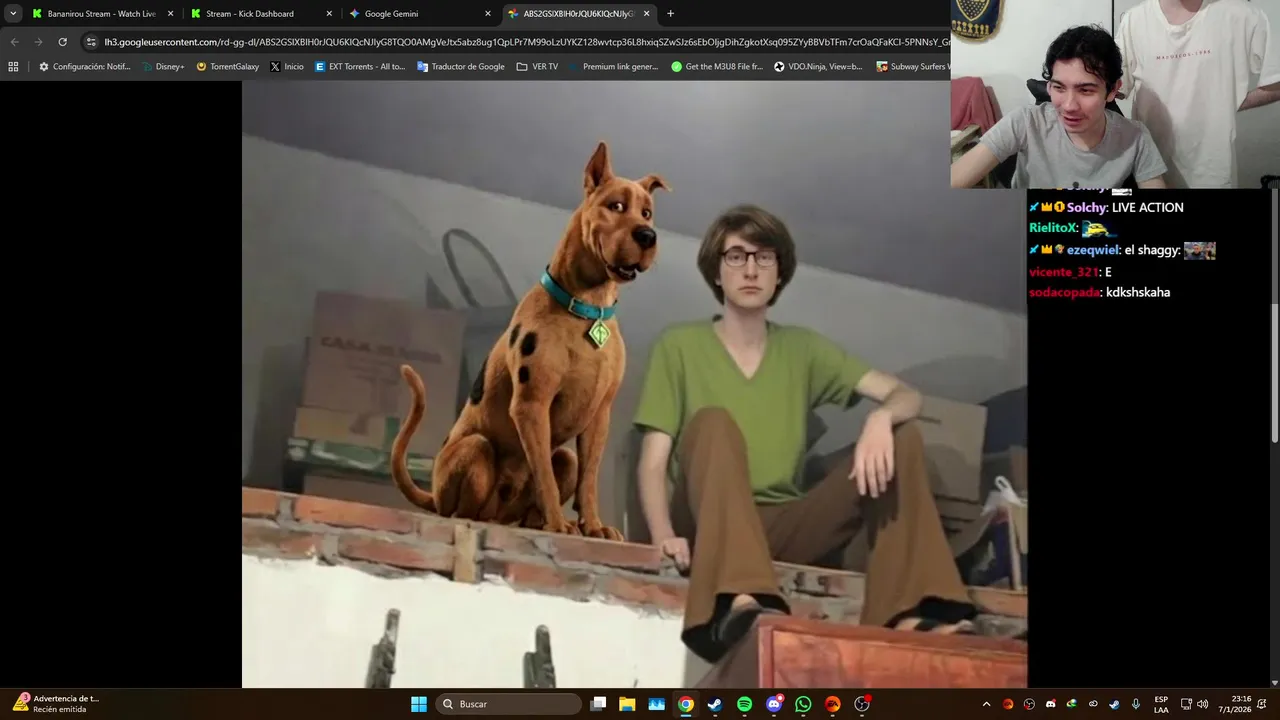Click the RielitoX chat username
Image resolution: width=1280 pixels, height=720 pixels.
coord(1053,228)
